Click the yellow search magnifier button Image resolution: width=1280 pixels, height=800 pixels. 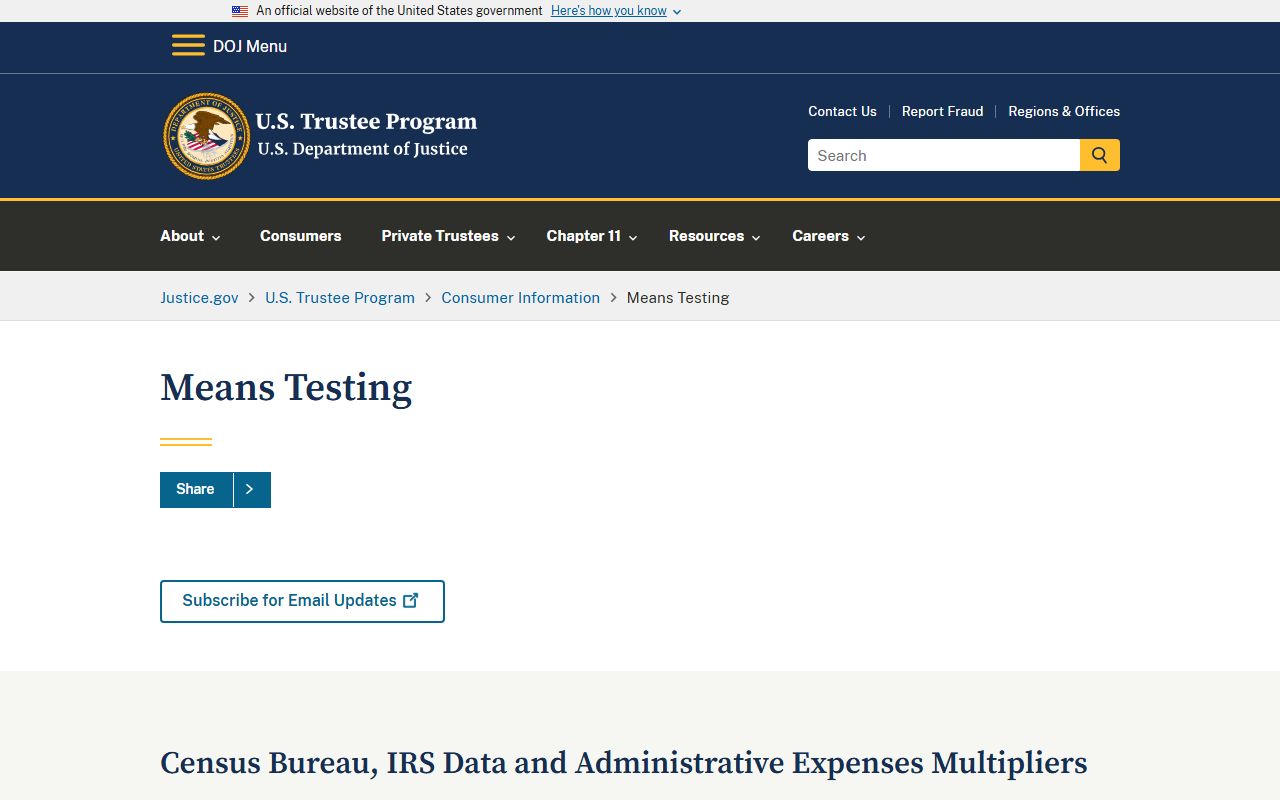(1100, 155)
